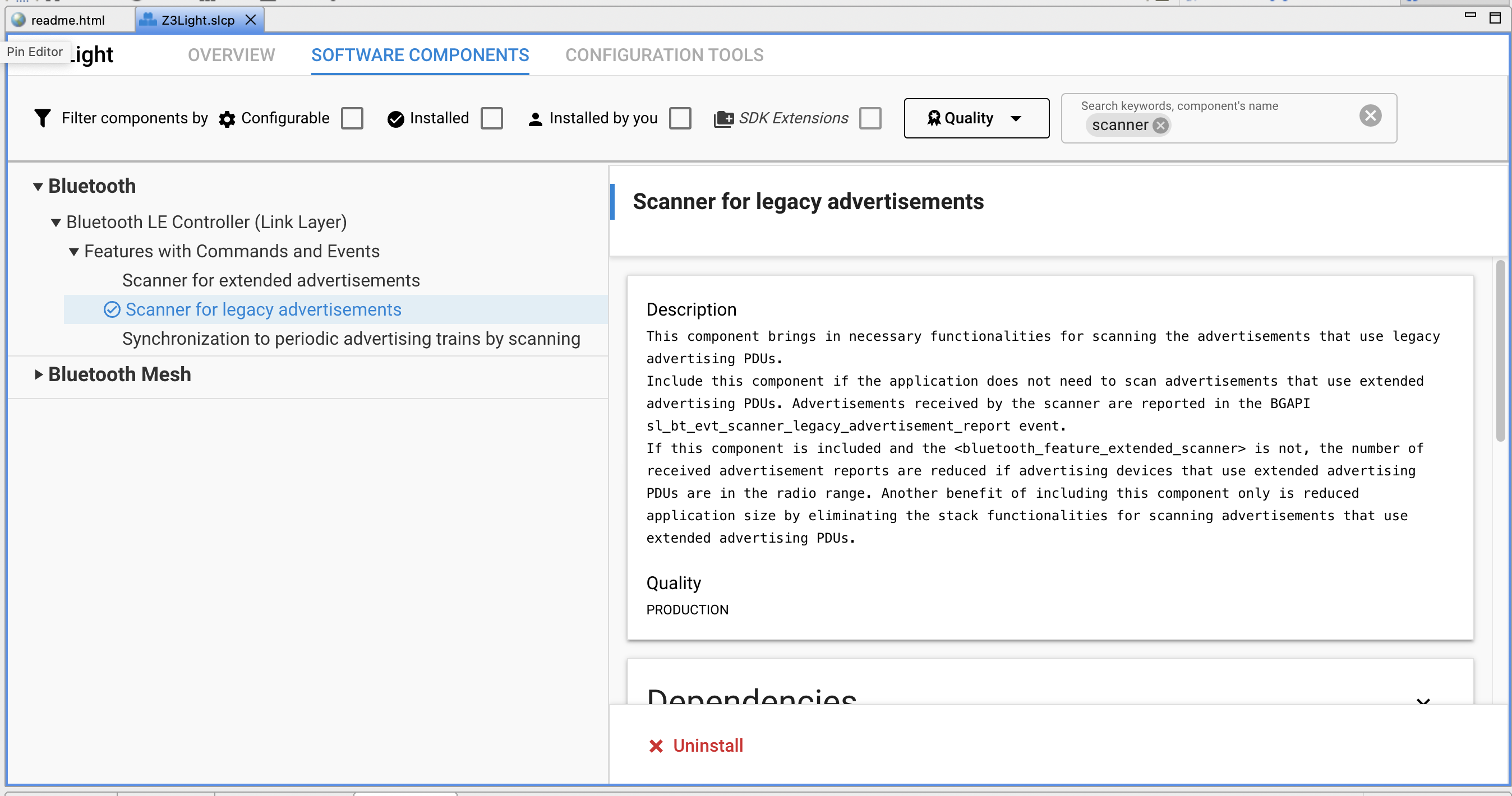Click the Configurable gear icon
This screenshot has width=1512, height=796.
(x=227, y=118)
